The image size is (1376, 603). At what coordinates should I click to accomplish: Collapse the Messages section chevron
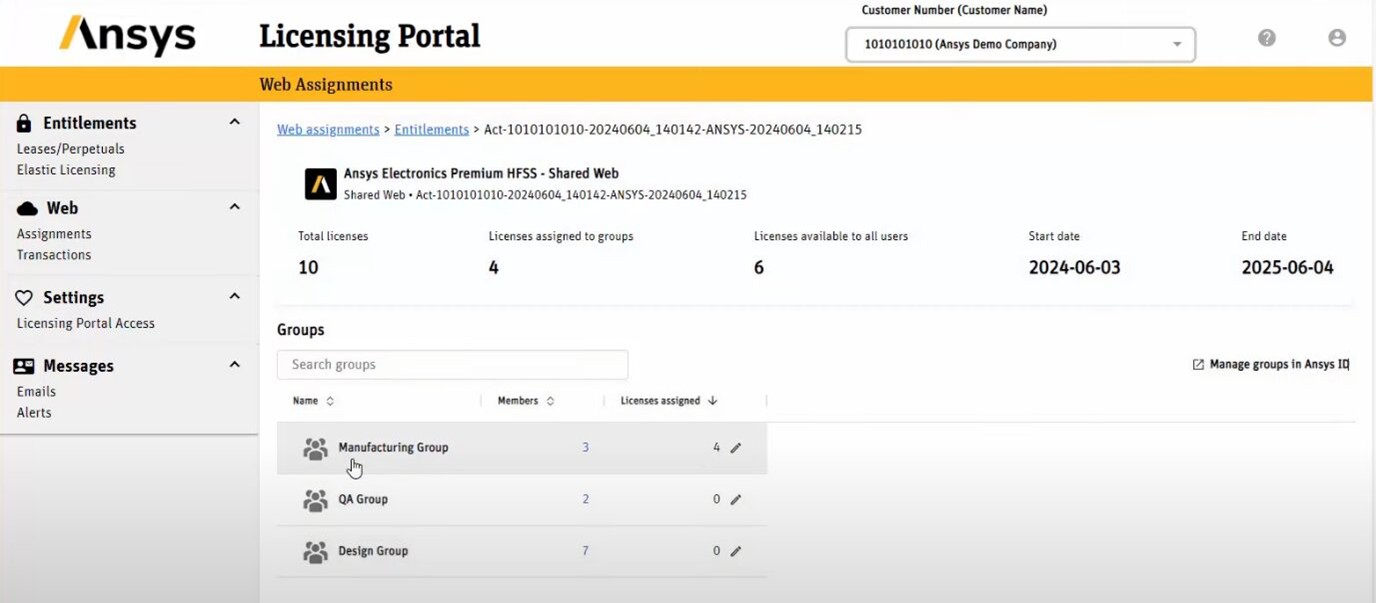[233, 364]
